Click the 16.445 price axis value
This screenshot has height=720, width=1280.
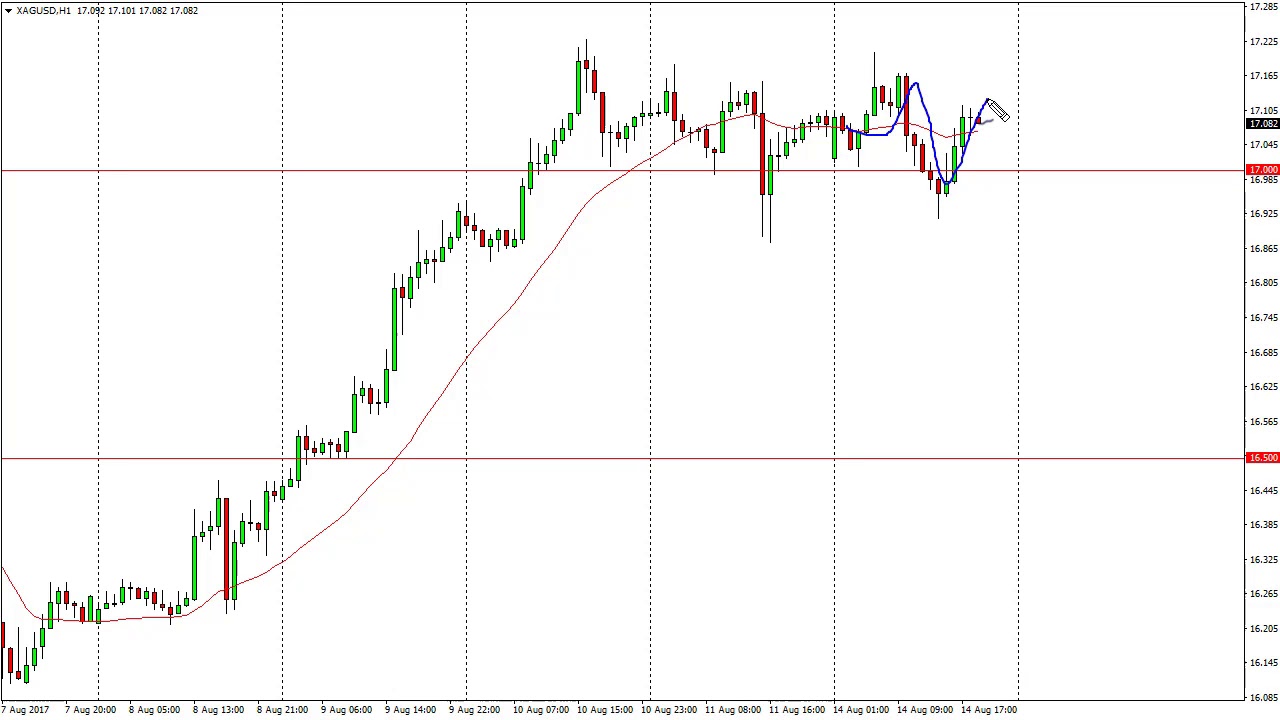[1263, 491]
